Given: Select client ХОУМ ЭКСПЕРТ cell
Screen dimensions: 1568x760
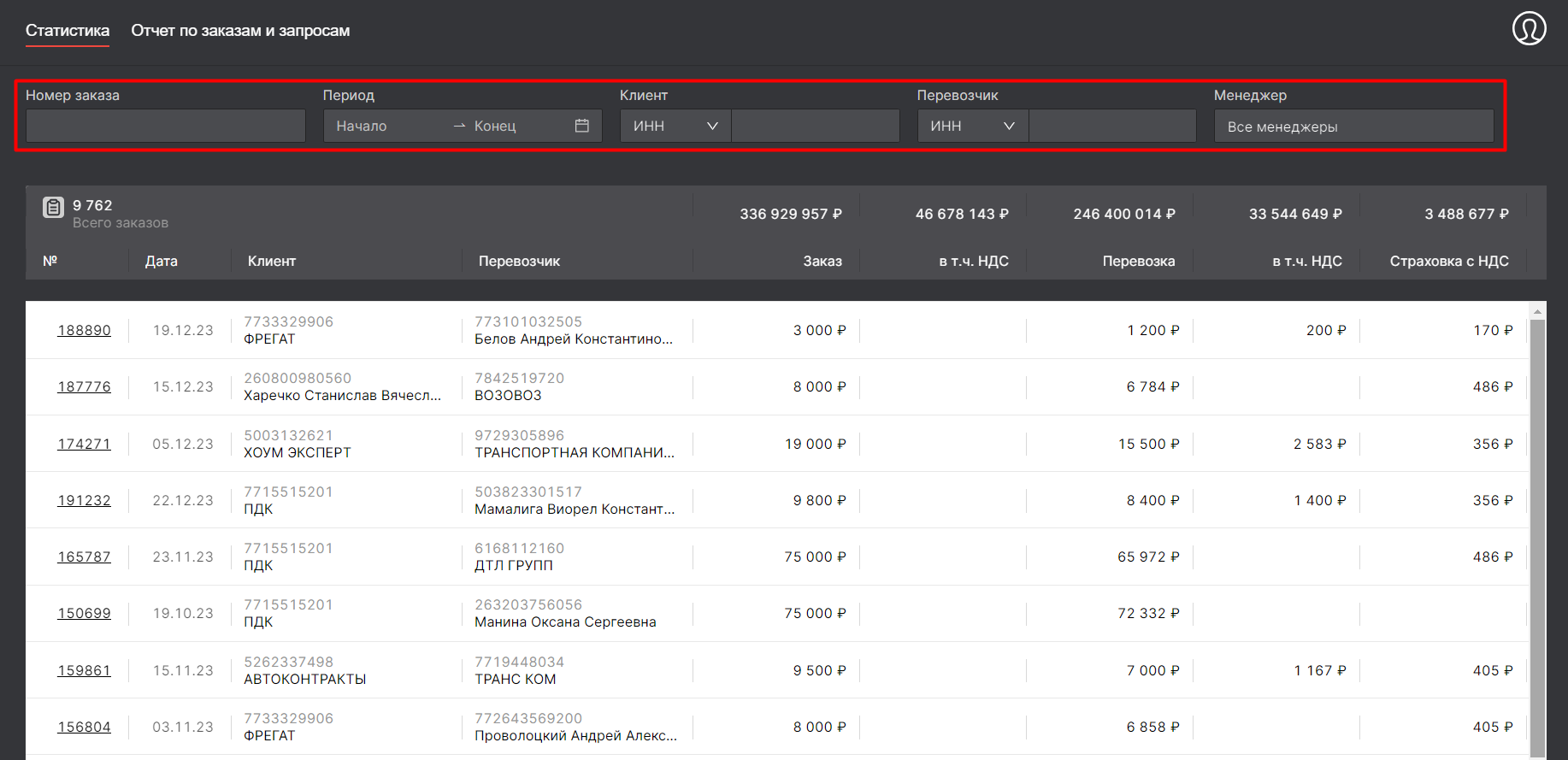Looking at the screenshot, I should pyautogui.click(x=298, y=452).
